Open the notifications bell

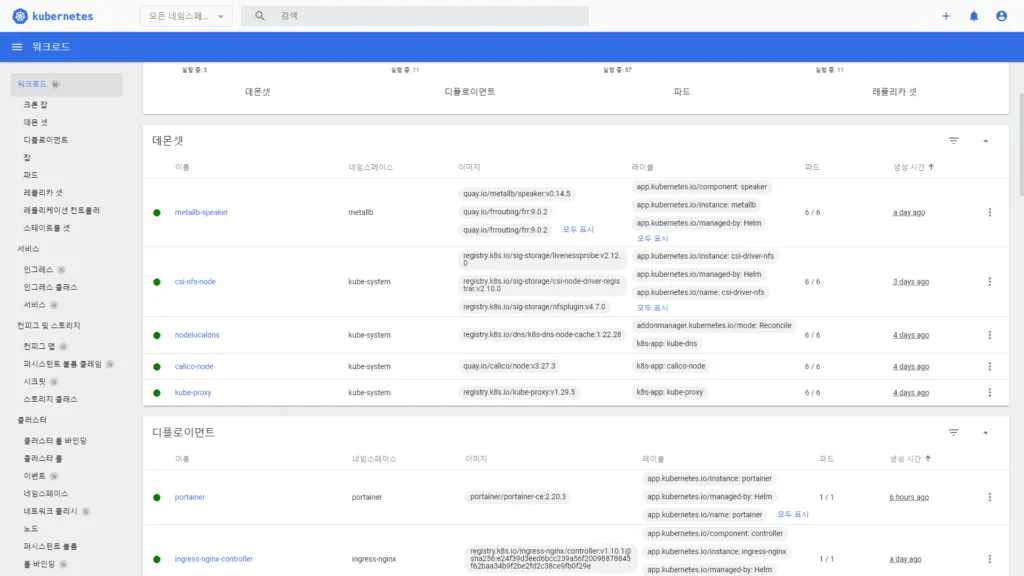pos(974,16)
